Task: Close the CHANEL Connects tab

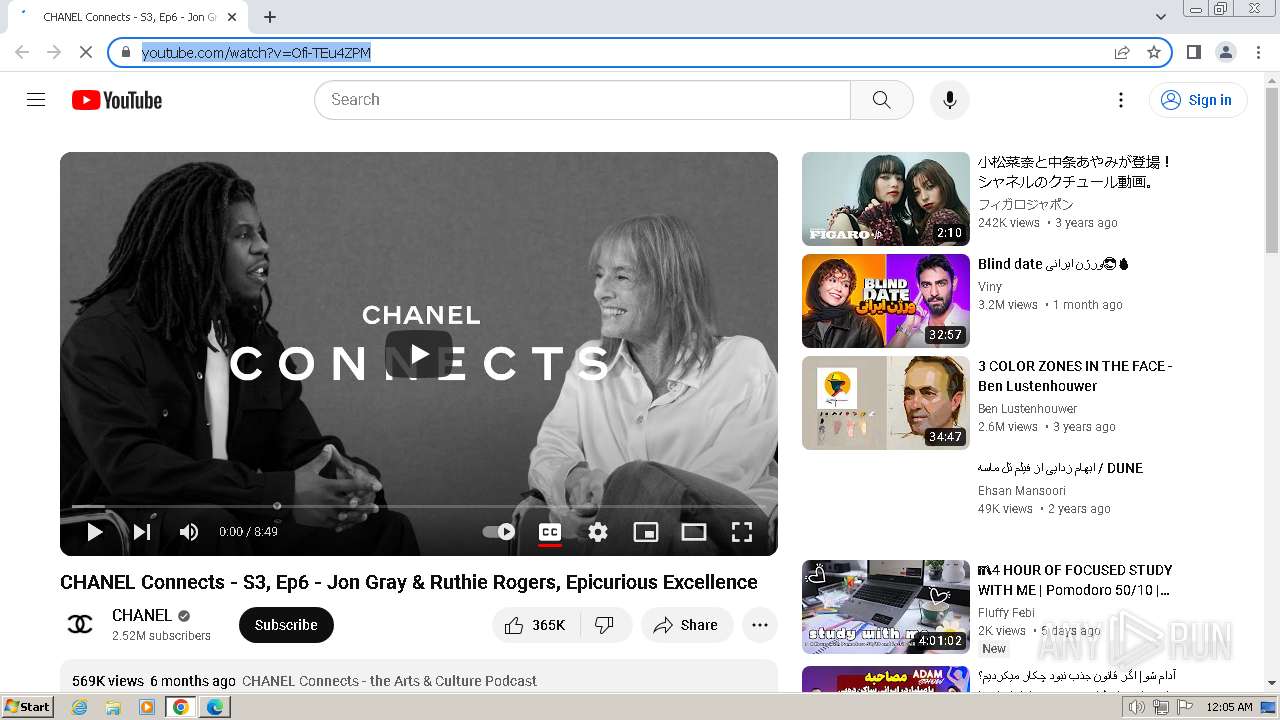Action: pyautogui.click(x=232, y=17)
